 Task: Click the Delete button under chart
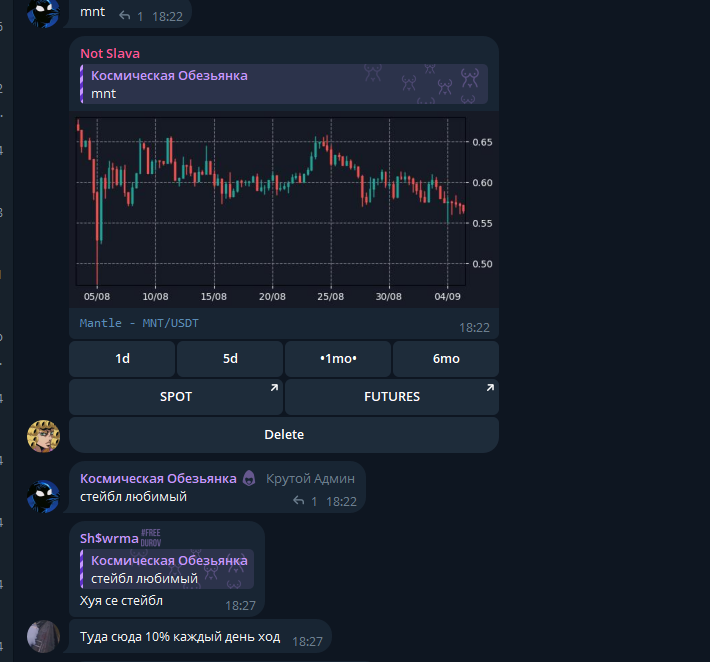[284, 435]
